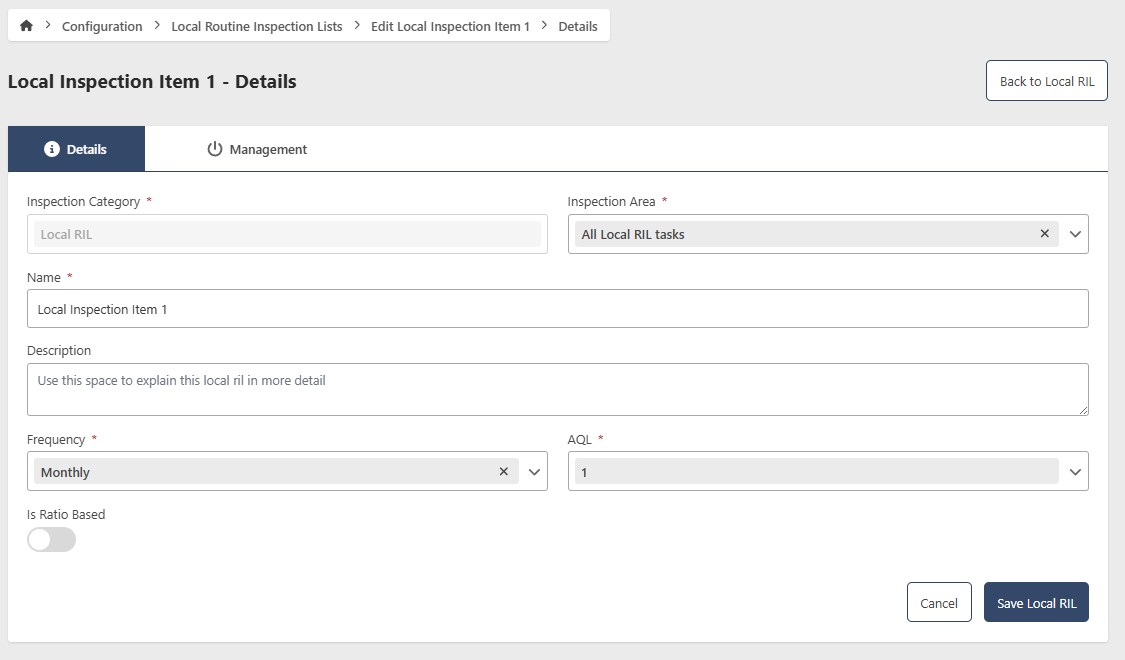Open Edit Local Inspection Item 1 breadcrumb
The height and width of the screenshot is (660, 1125).
[x=450, y=26]
